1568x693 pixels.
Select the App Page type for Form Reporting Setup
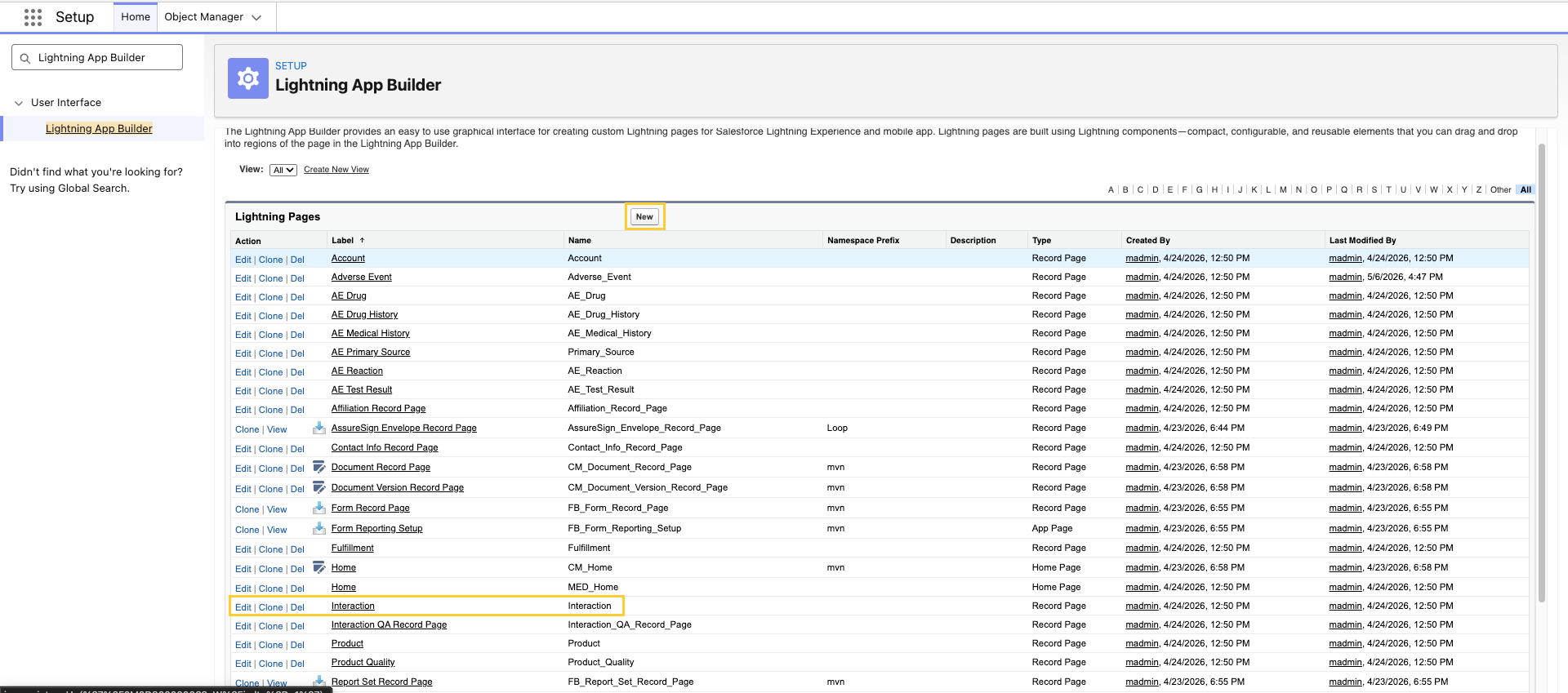(1052, 528)
